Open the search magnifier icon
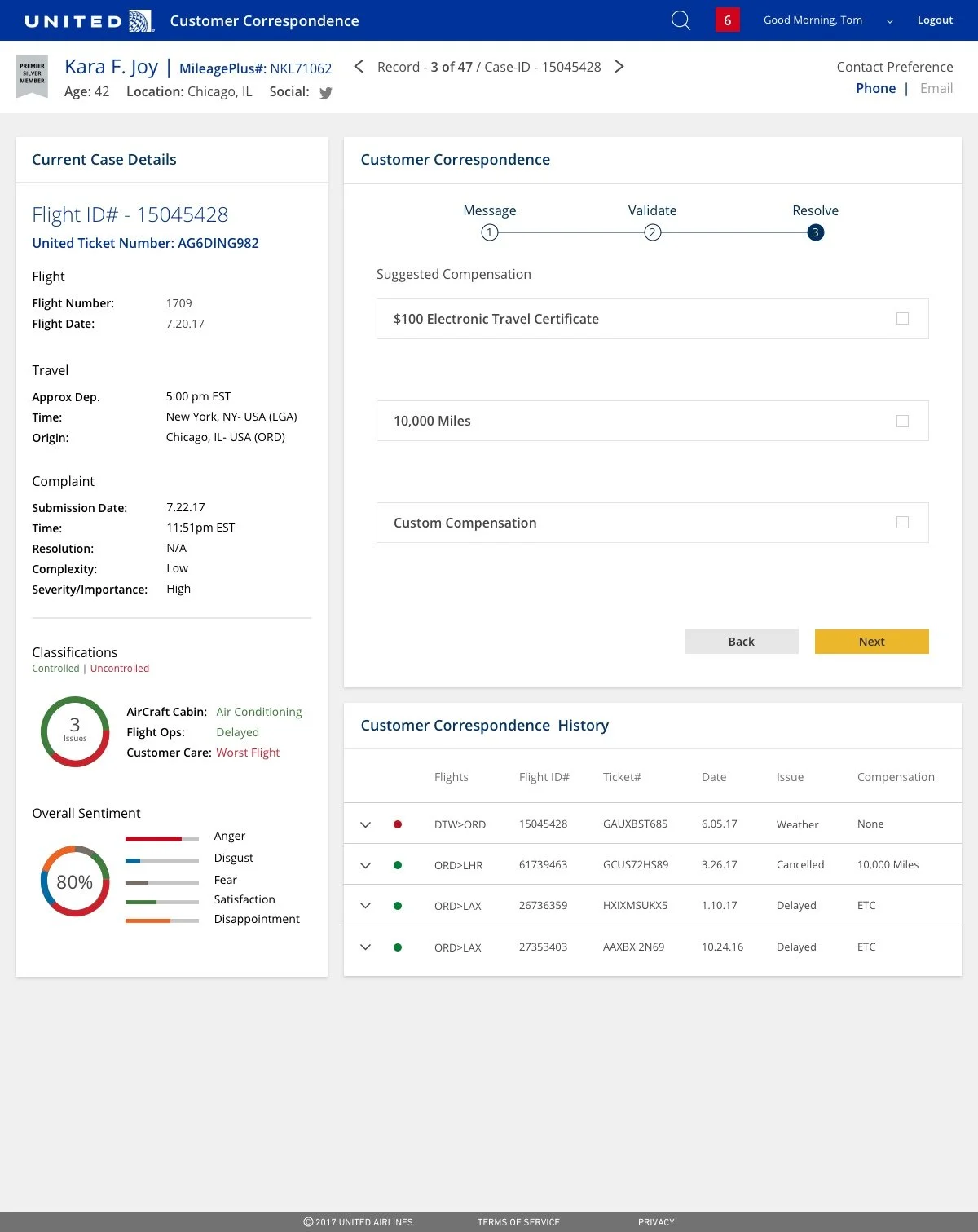 pyautogui.click(x=681, y=20)
